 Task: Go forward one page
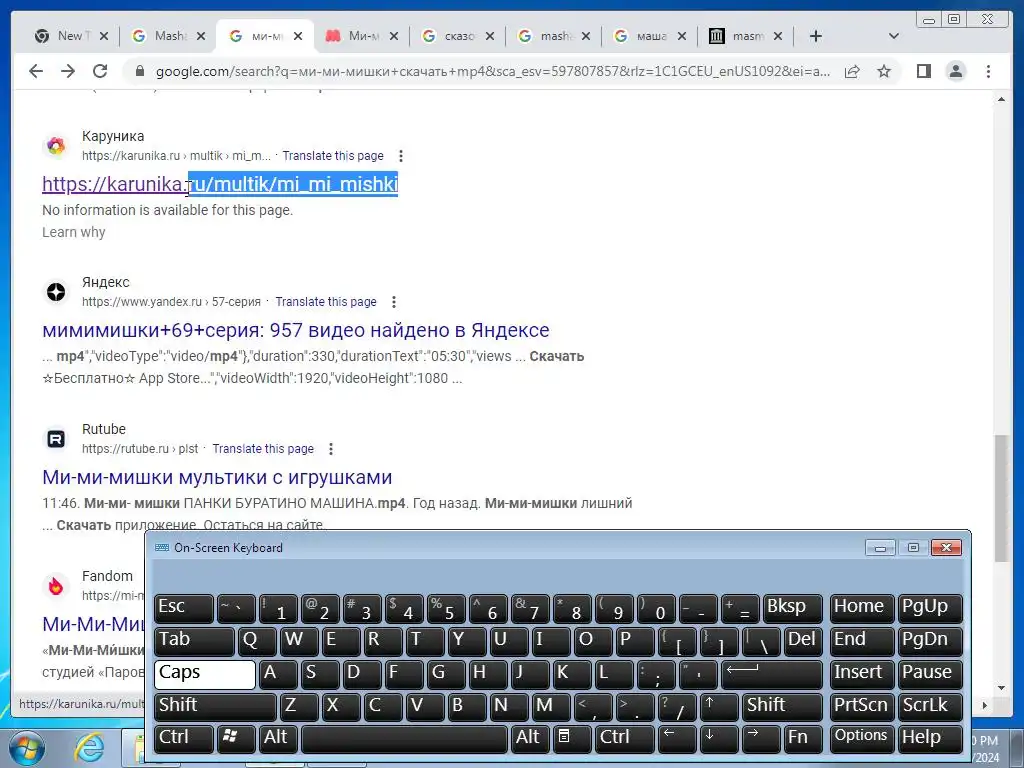(x=68, y=71)
